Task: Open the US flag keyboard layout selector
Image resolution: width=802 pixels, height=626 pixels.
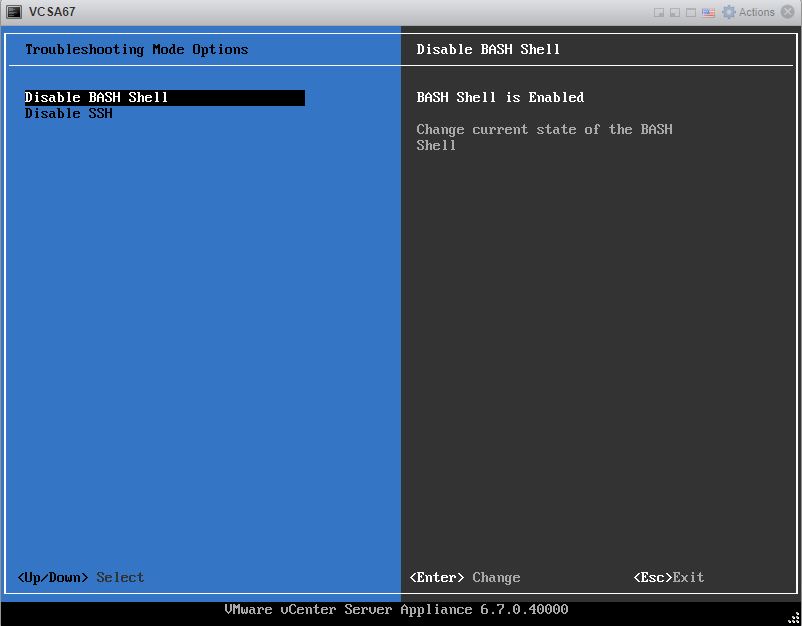Action: [x=708, y=13]
